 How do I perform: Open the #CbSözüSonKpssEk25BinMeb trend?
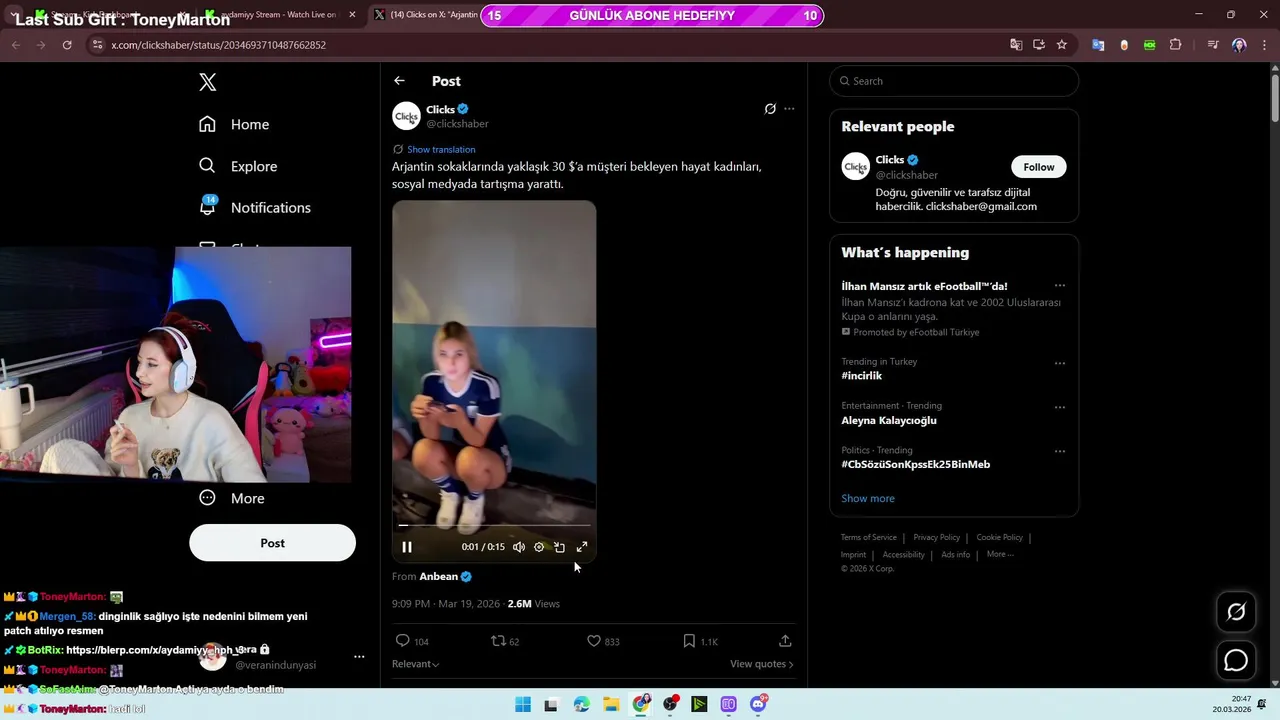click(x=916, y=464)
